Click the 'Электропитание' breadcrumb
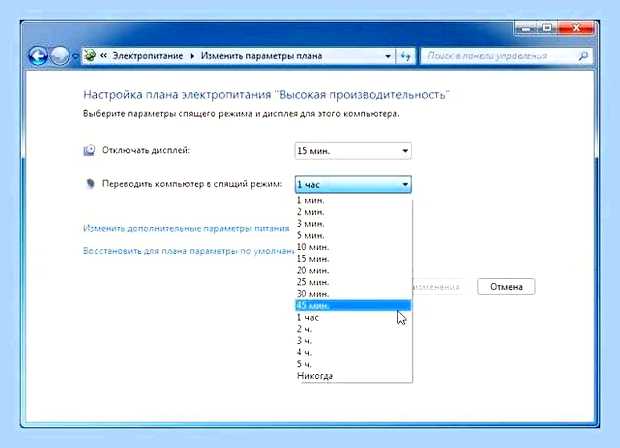 [148, 56]
